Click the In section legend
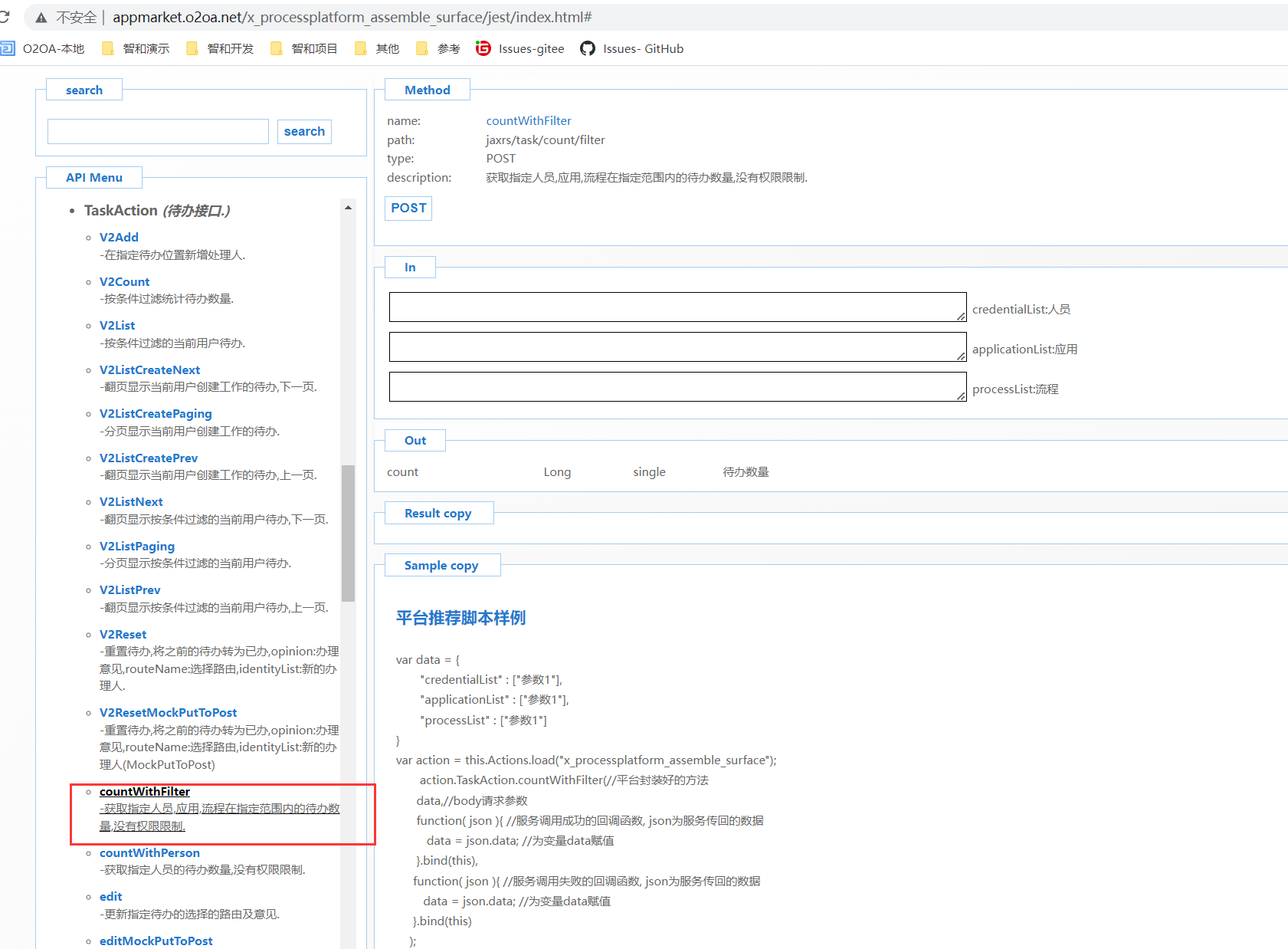 pyautogui.click(x=410, y=267)
